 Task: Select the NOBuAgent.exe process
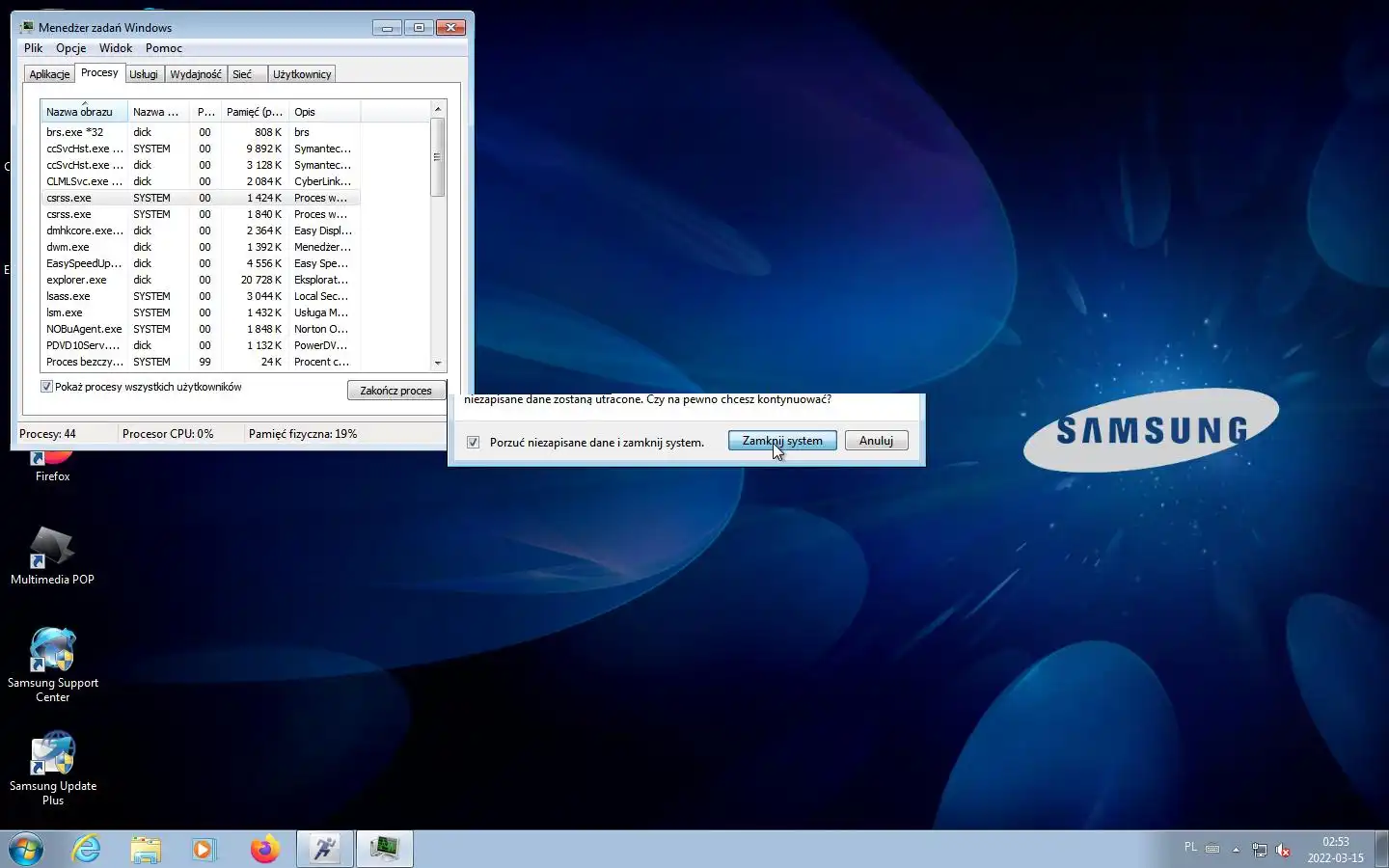tap(201, 329)
